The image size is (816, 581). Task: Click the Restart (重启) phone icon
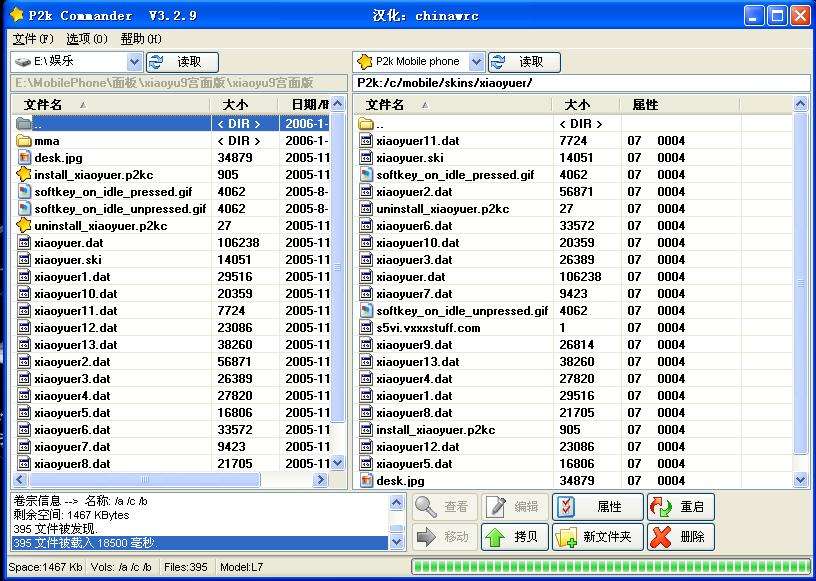click(x=660, y=506)
